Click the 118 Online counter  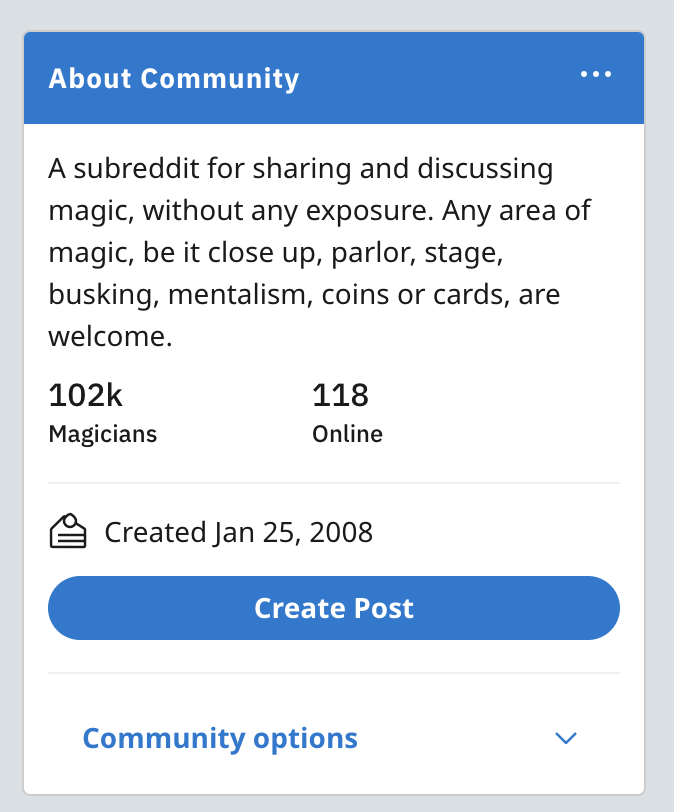(x=347, y=410)
